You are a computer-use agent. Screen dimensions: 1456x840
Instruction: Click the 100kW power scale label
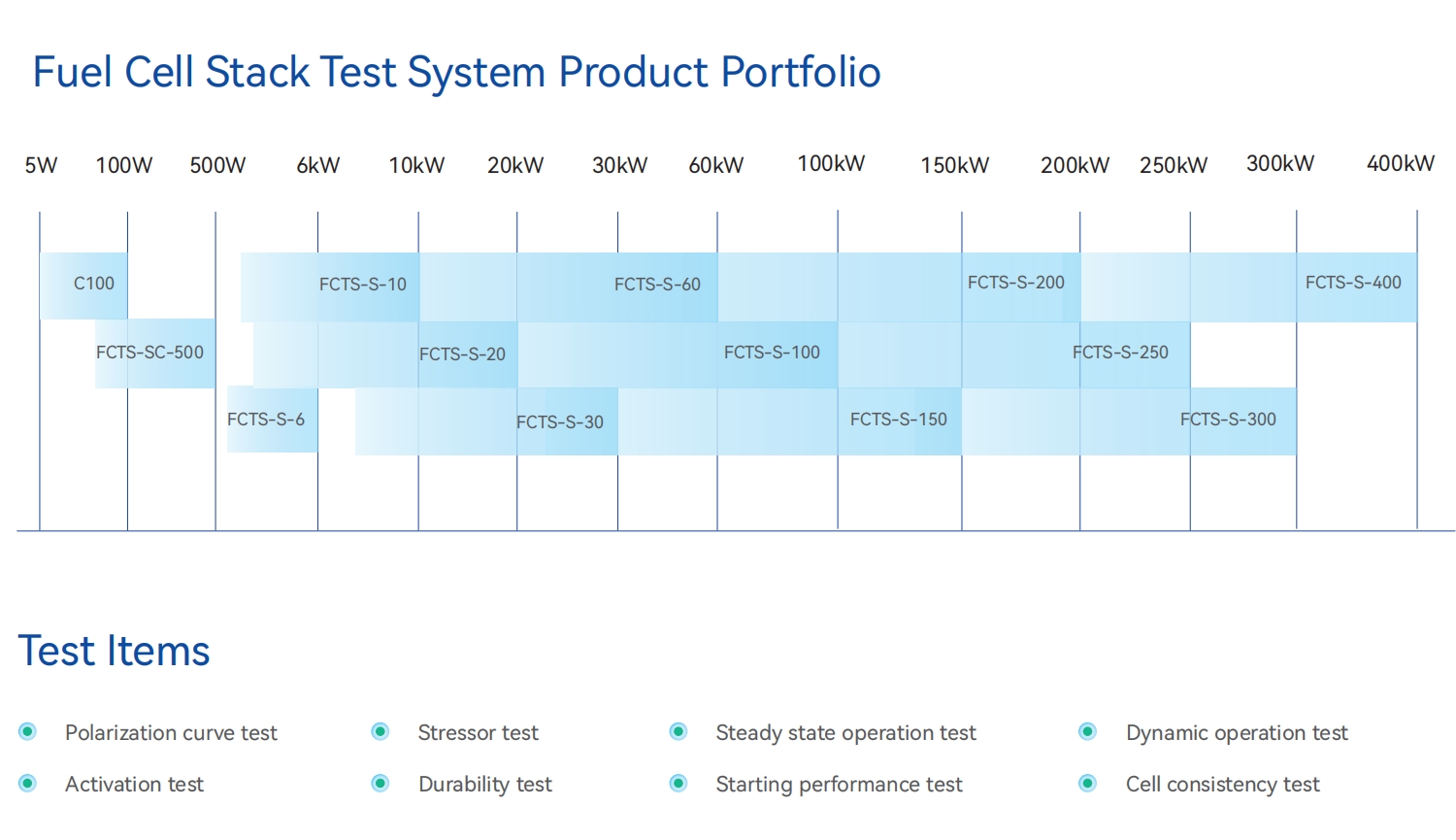point(831,164)
